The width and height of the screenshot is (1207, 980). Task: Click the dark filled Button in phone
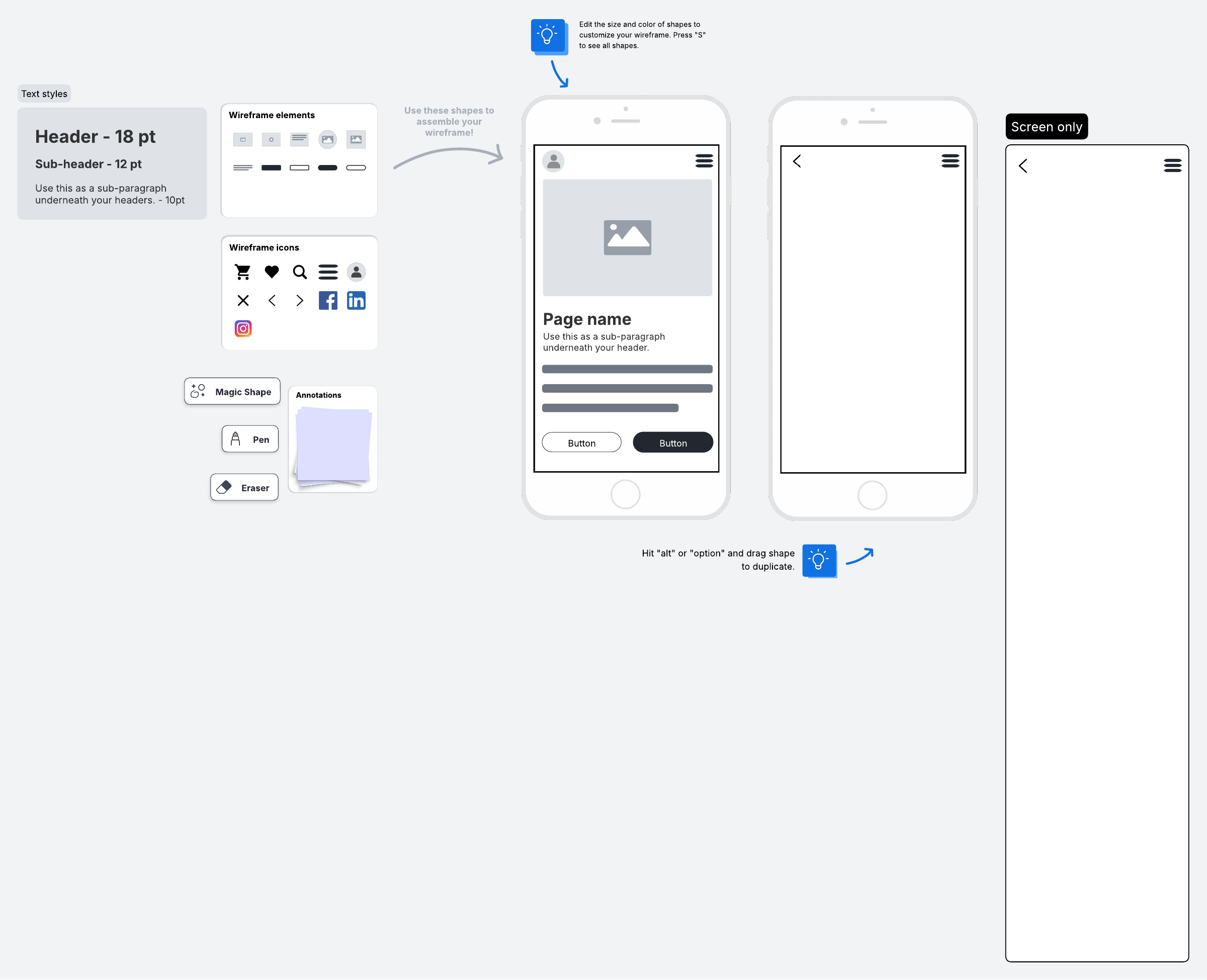coord(673,442)
